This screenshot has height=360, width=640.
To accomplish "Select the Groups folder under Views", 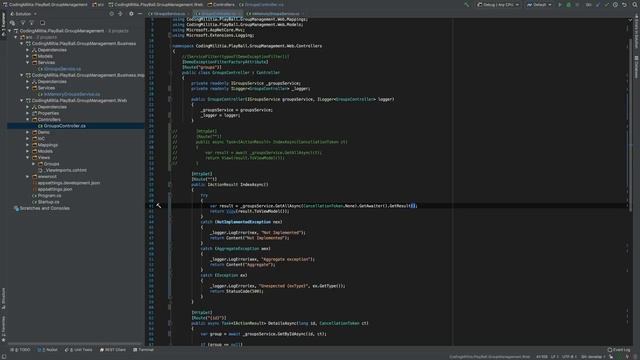I will (x=51, y=164).
